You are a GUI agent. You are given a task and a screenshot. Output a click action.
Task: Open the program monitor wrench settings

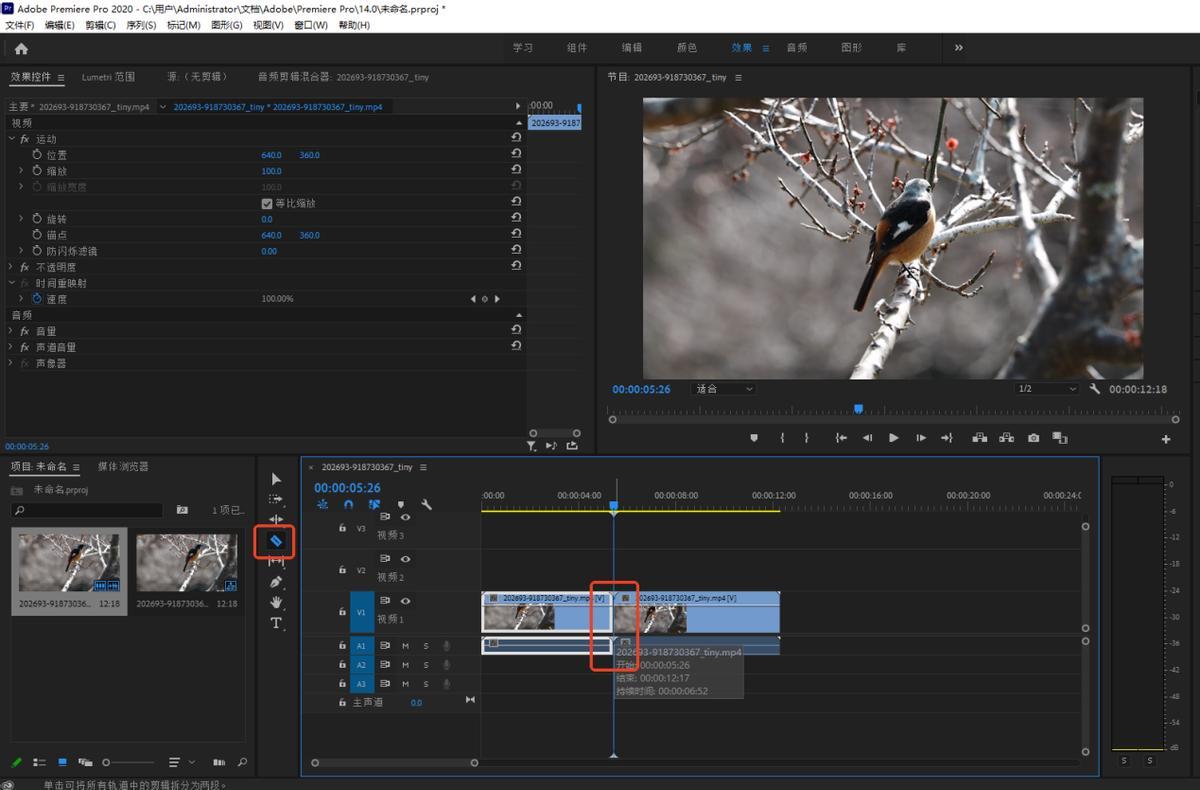tap(1095, 389)
